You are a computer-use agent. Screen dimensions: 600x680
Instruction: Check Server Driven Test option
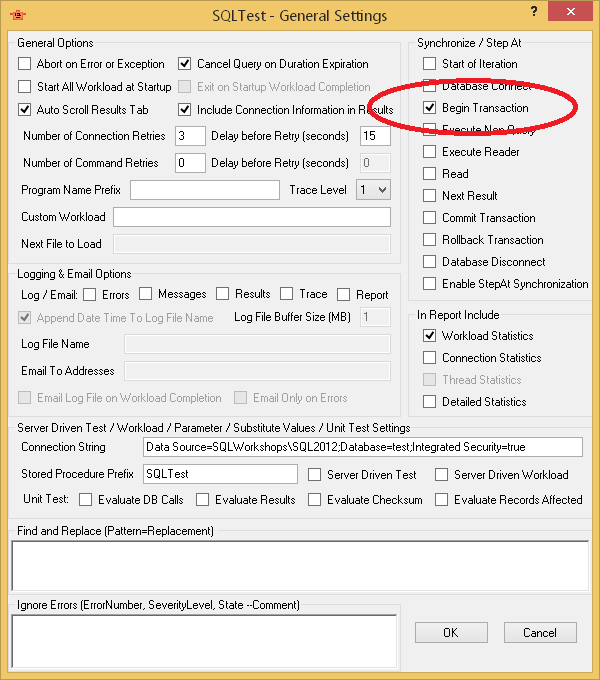pos(315,474)
